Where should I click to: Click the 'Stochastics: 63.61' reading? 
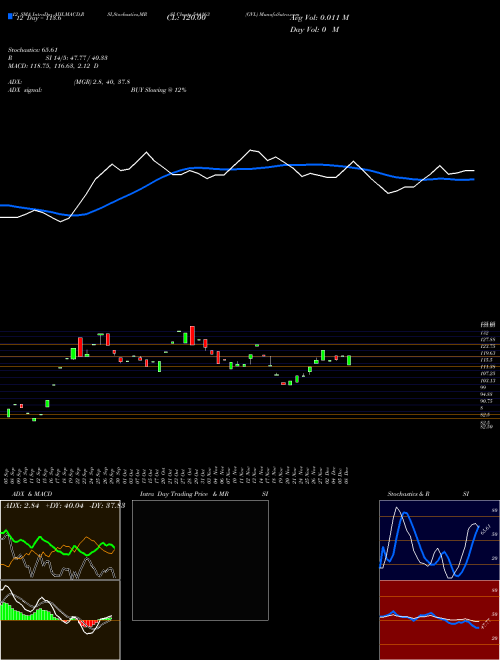33,50
